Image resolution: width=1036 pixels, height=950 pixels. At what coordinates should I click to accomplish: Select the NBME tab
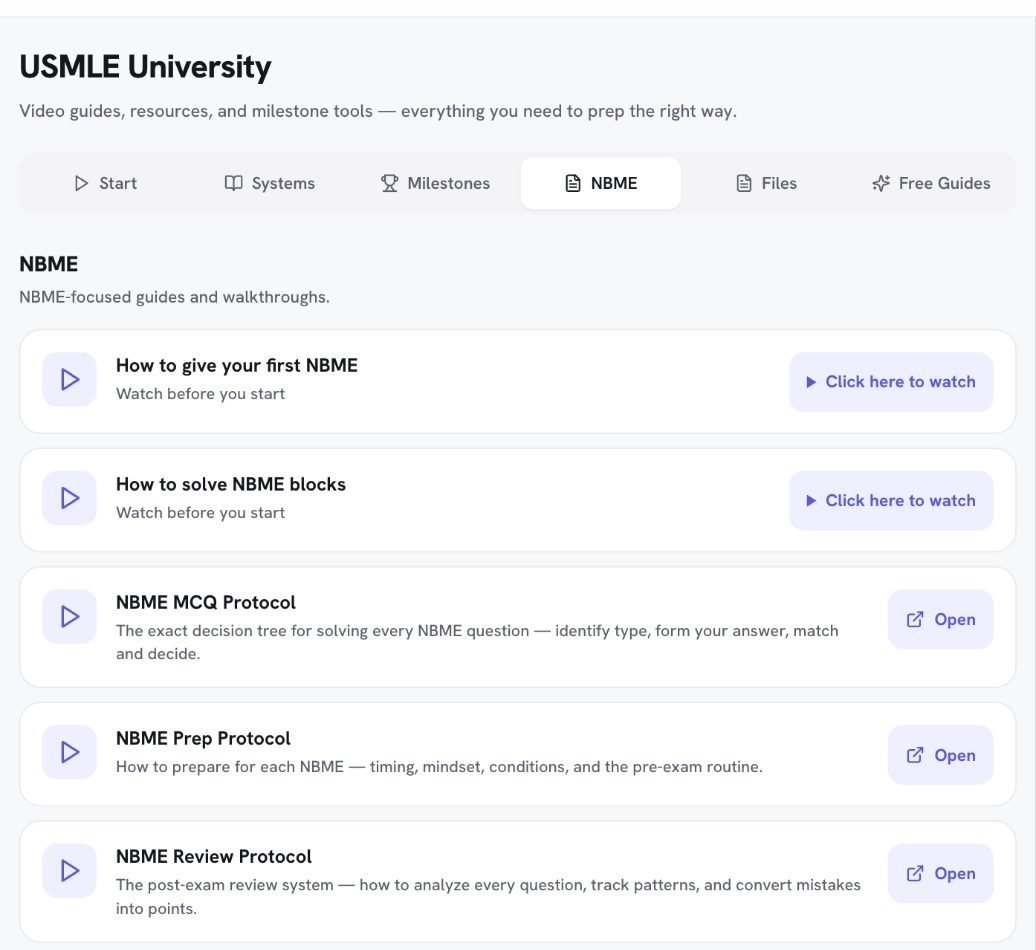point(601,183)
